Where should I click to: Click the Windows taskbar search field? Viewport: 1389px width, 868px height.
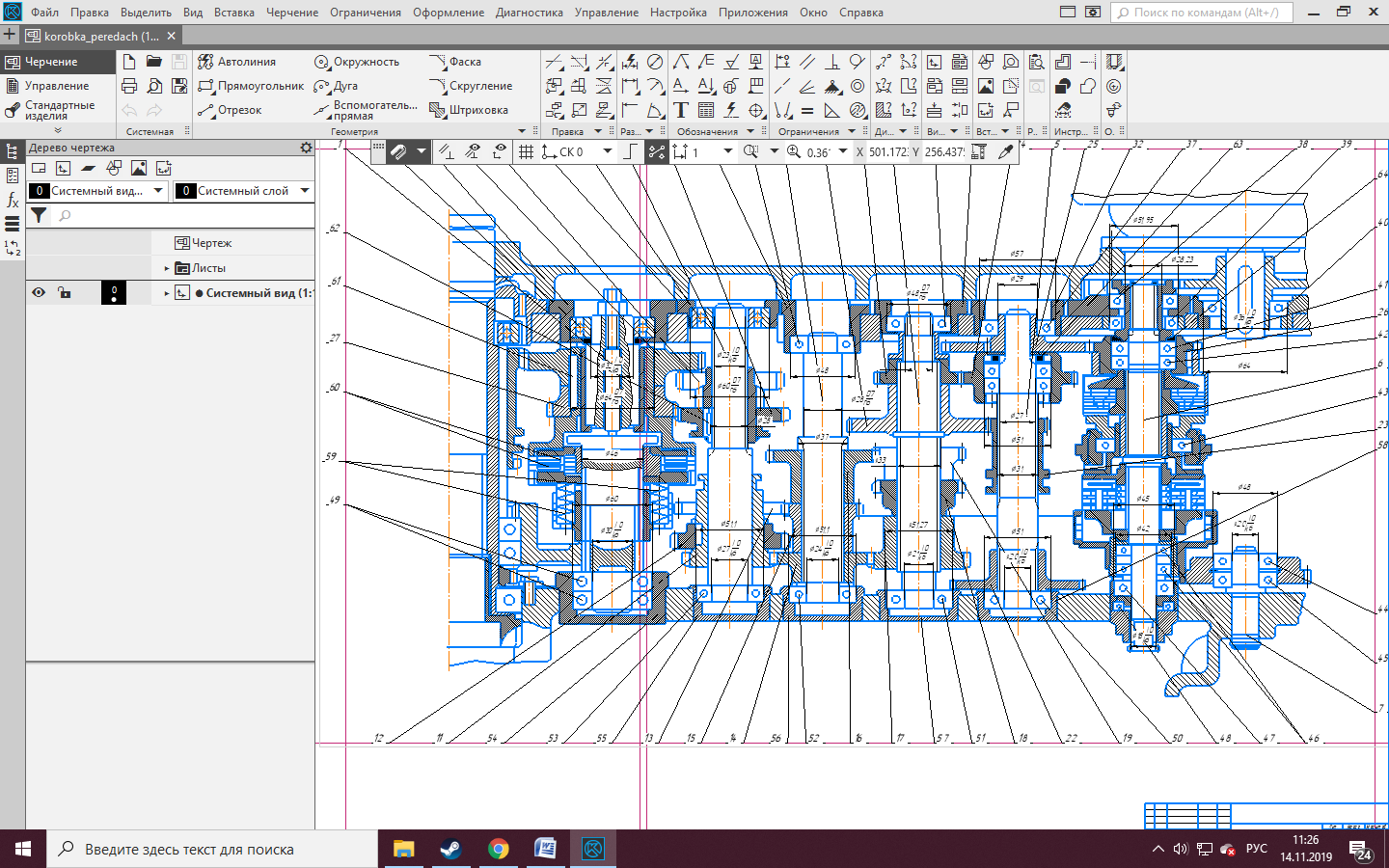tap(212, 850)
